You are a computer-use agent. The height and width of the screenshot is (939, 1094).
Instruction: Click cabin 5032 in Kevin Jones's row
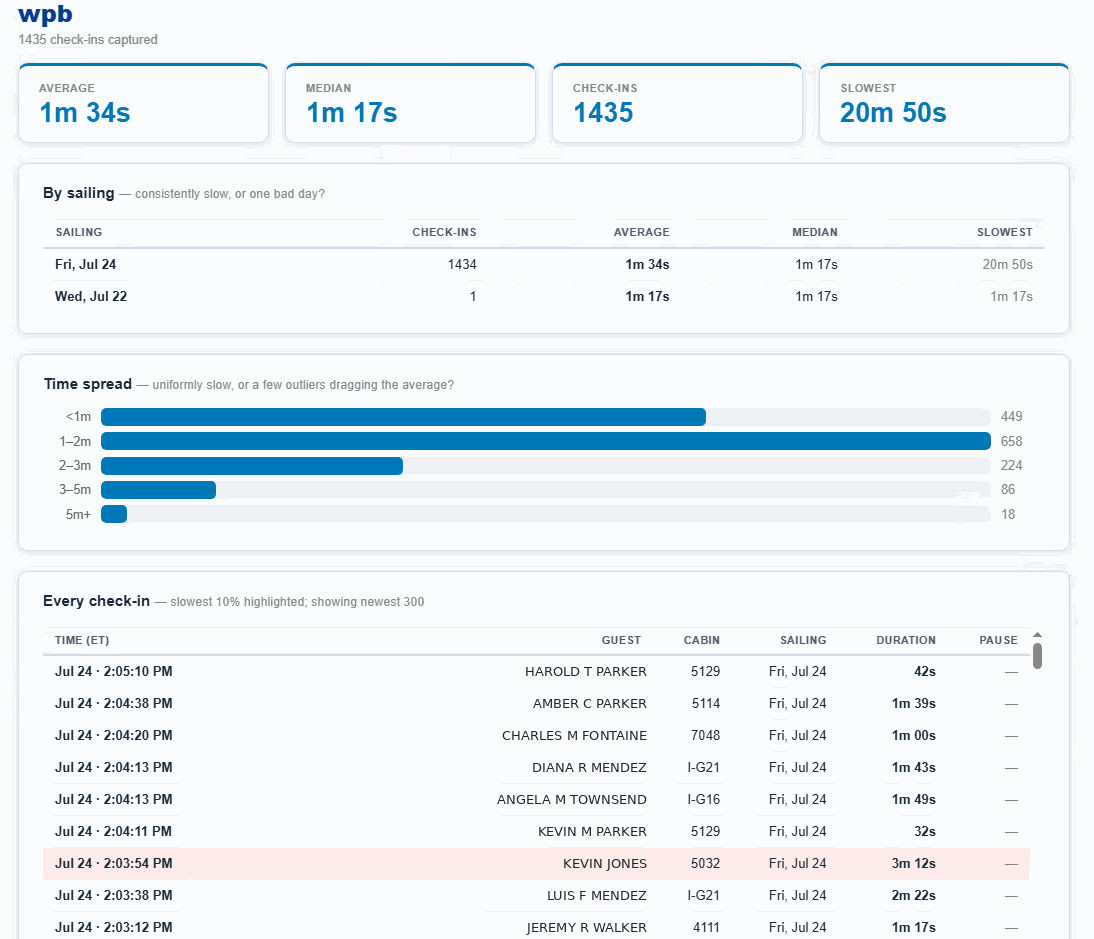pos(705,864)
